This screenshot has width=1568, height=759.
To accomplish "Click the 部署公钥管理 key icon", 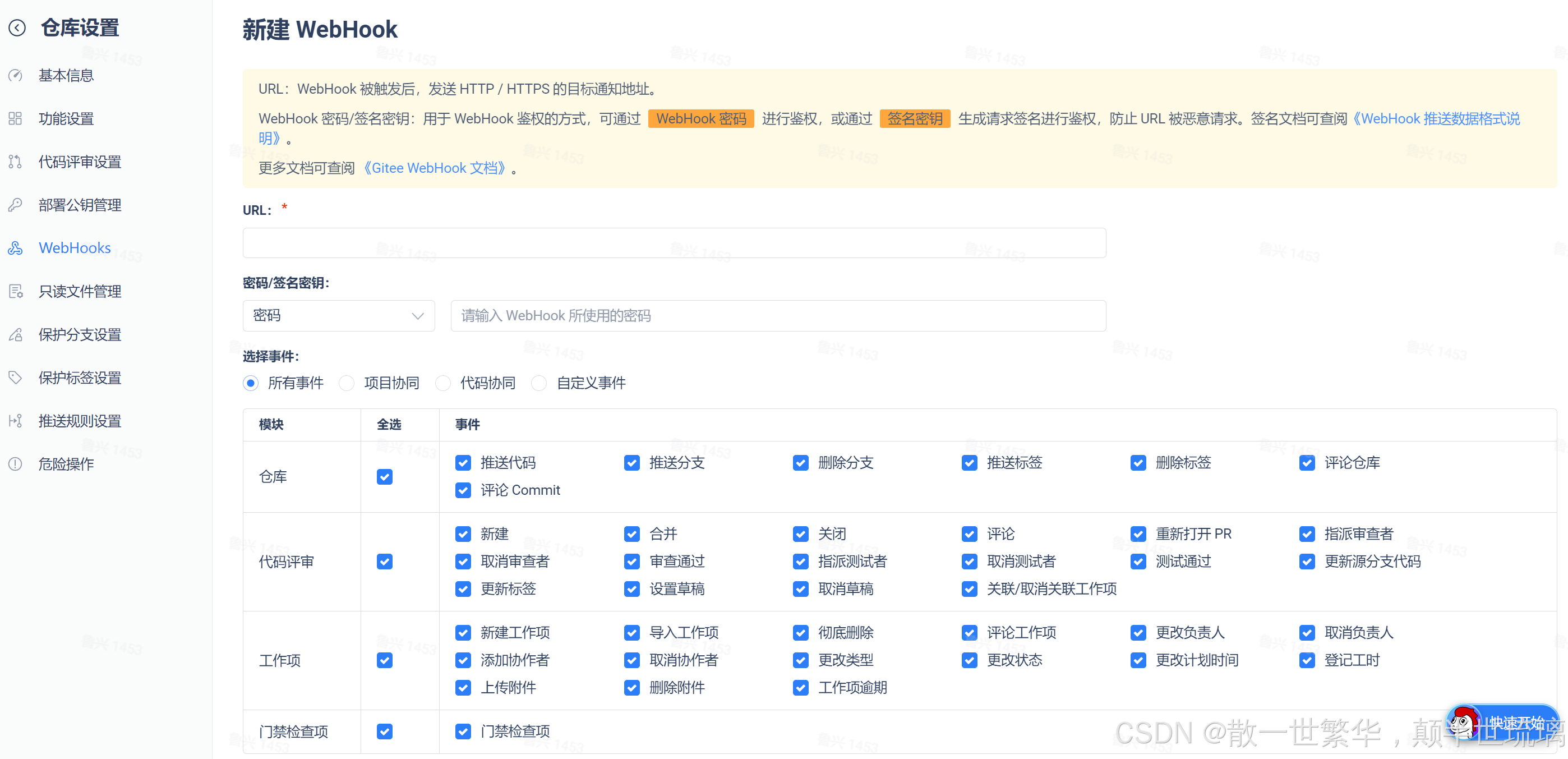I will pyautogui.click(x=15, y=205).
